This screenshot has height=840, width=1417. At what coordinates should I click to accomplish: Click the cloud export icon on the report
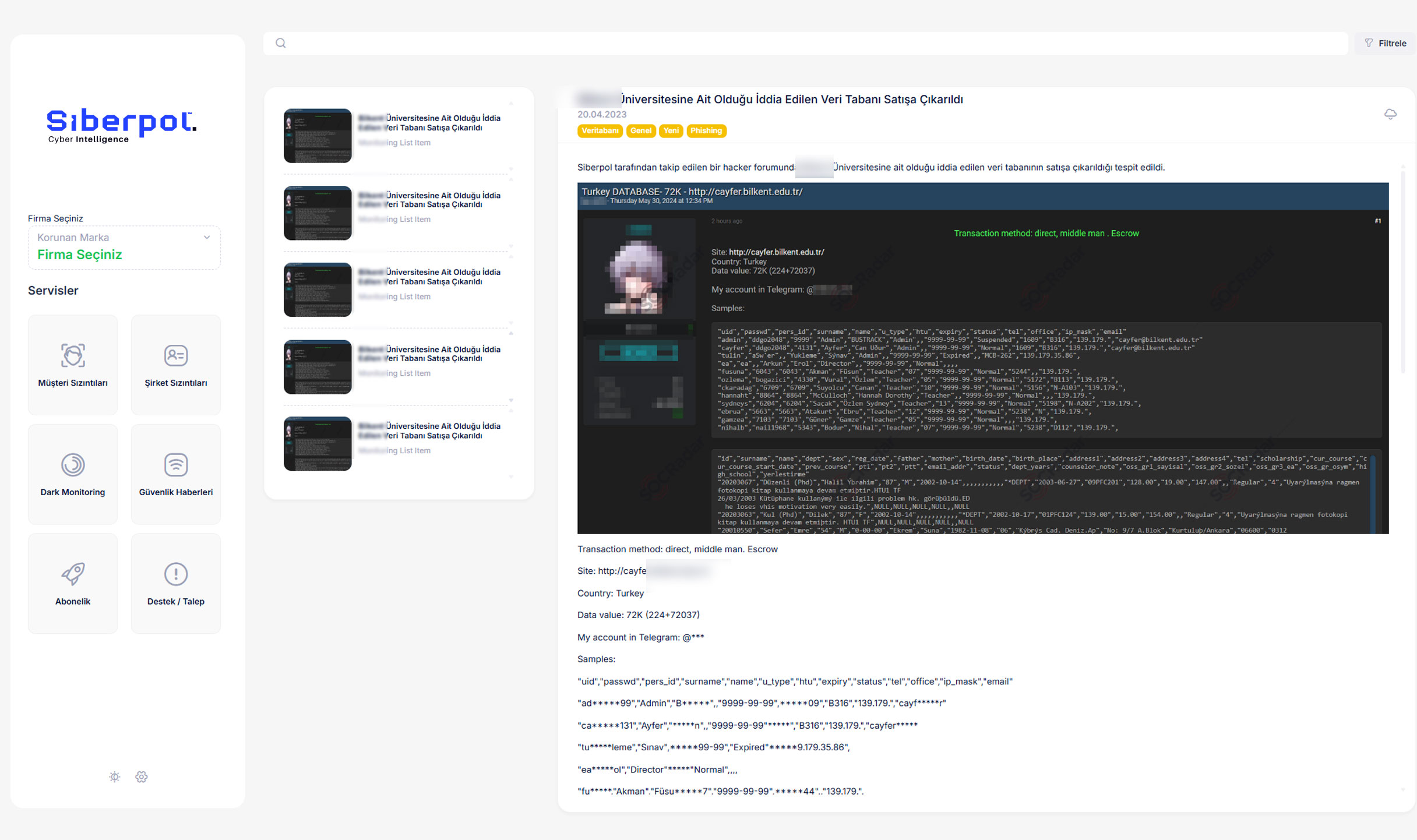(1390, 114)
